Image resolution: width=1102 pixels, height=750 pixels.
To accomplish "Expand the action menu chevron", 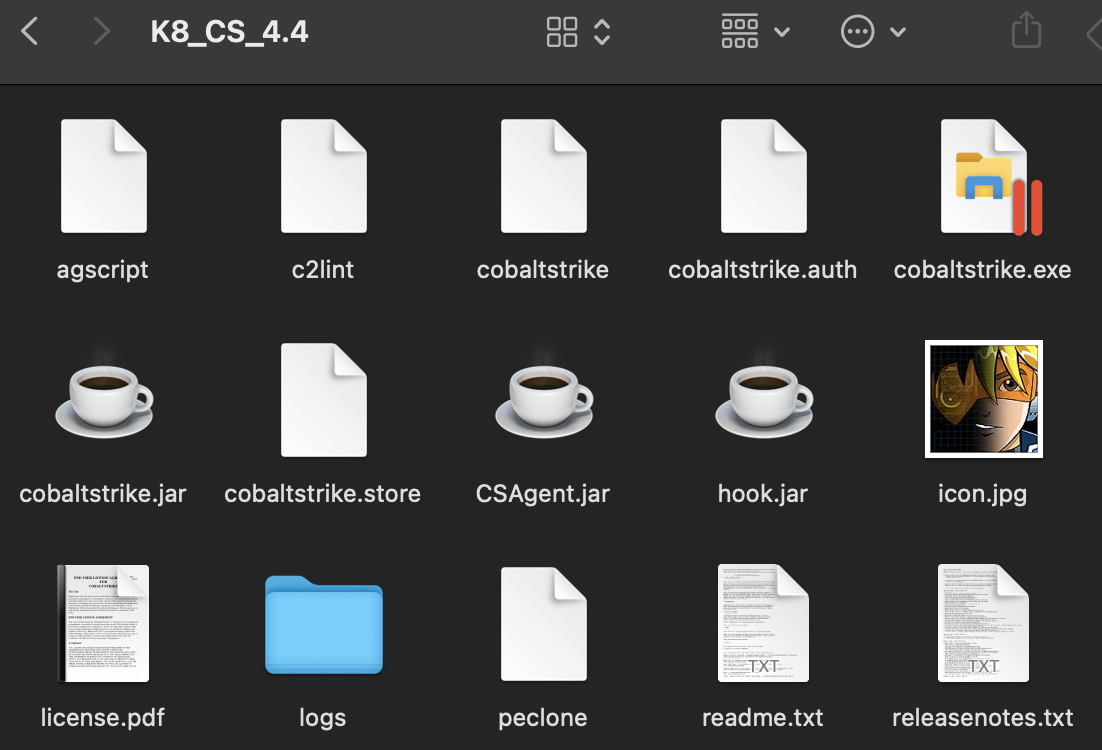I will pyautogui.click(x=897, y=32).
